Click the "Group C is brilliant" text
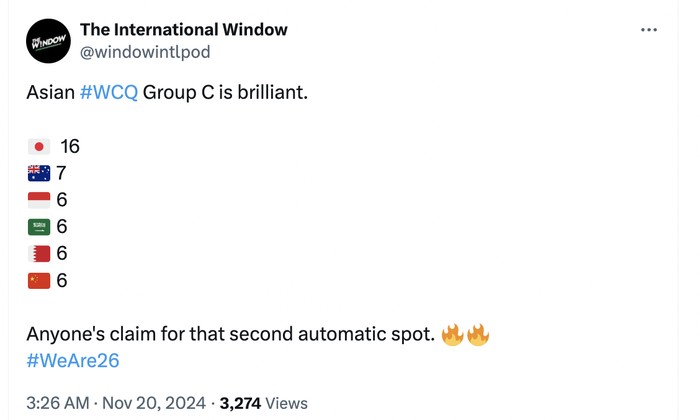700x420 pixels. pos(225,93)
